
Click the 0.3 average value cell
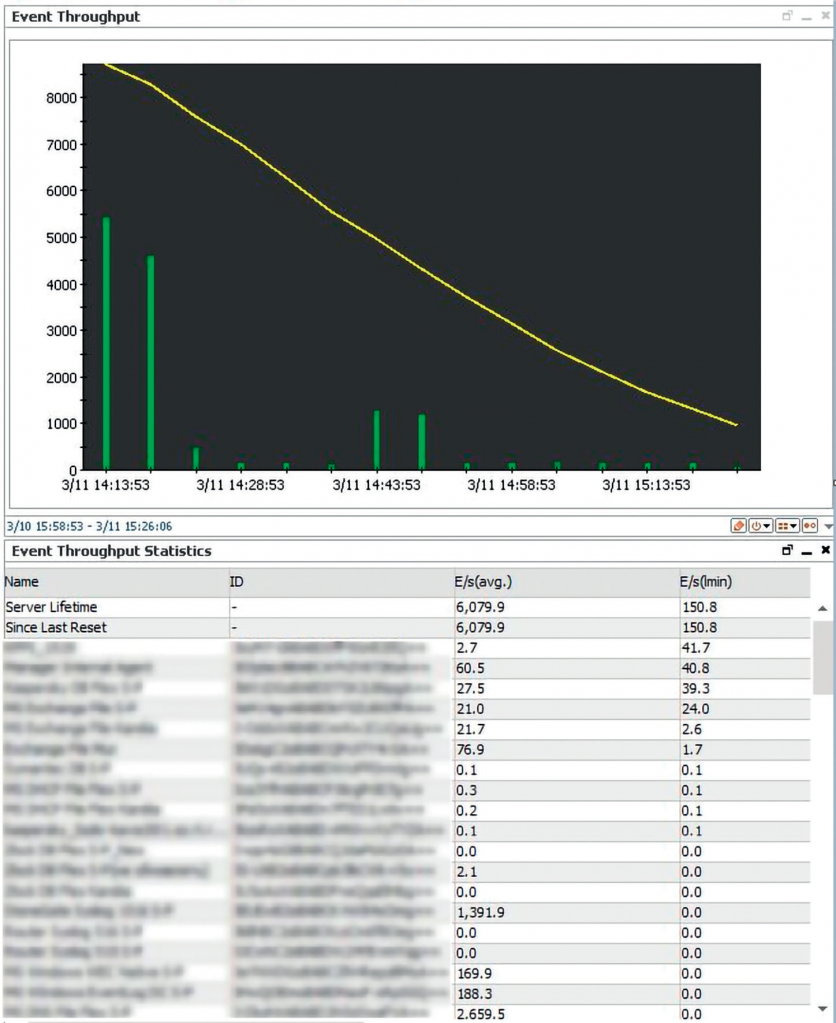tap(566, 790)
